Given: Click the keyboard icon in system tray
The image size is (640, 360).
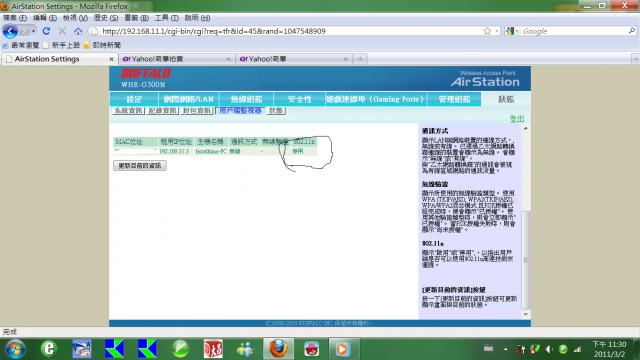Looking at the screenshot, I should click(489, 349).
